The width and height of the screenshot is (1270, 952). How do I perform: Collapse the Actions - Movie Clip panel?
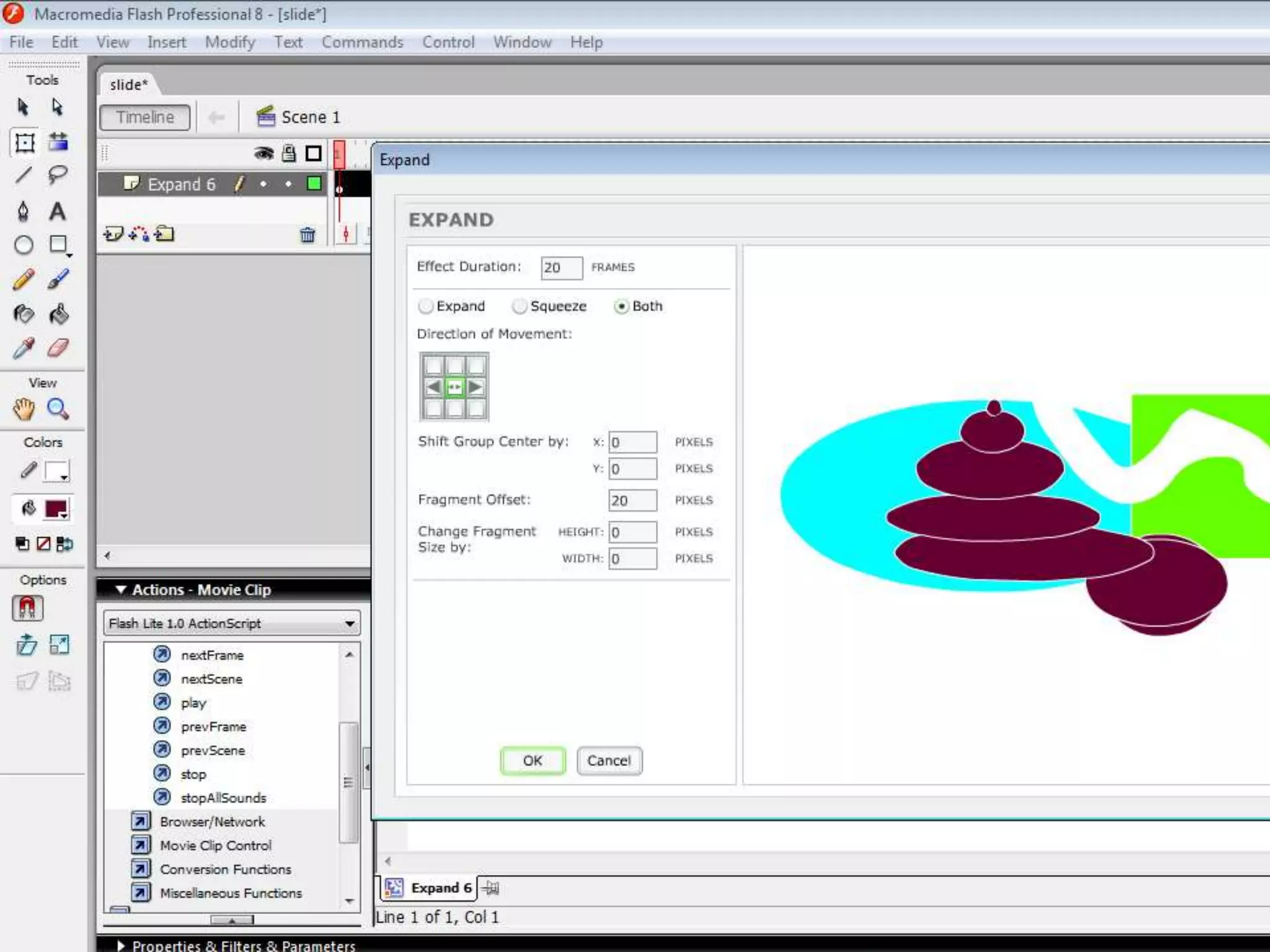point(122,589)
